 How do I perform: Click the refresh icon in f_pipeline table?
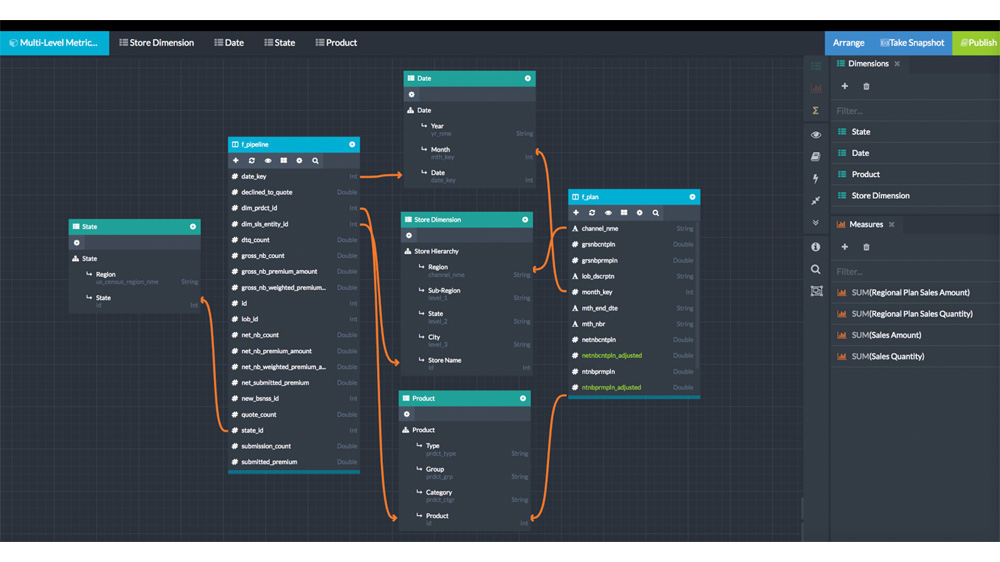click(x=252, y=160)
